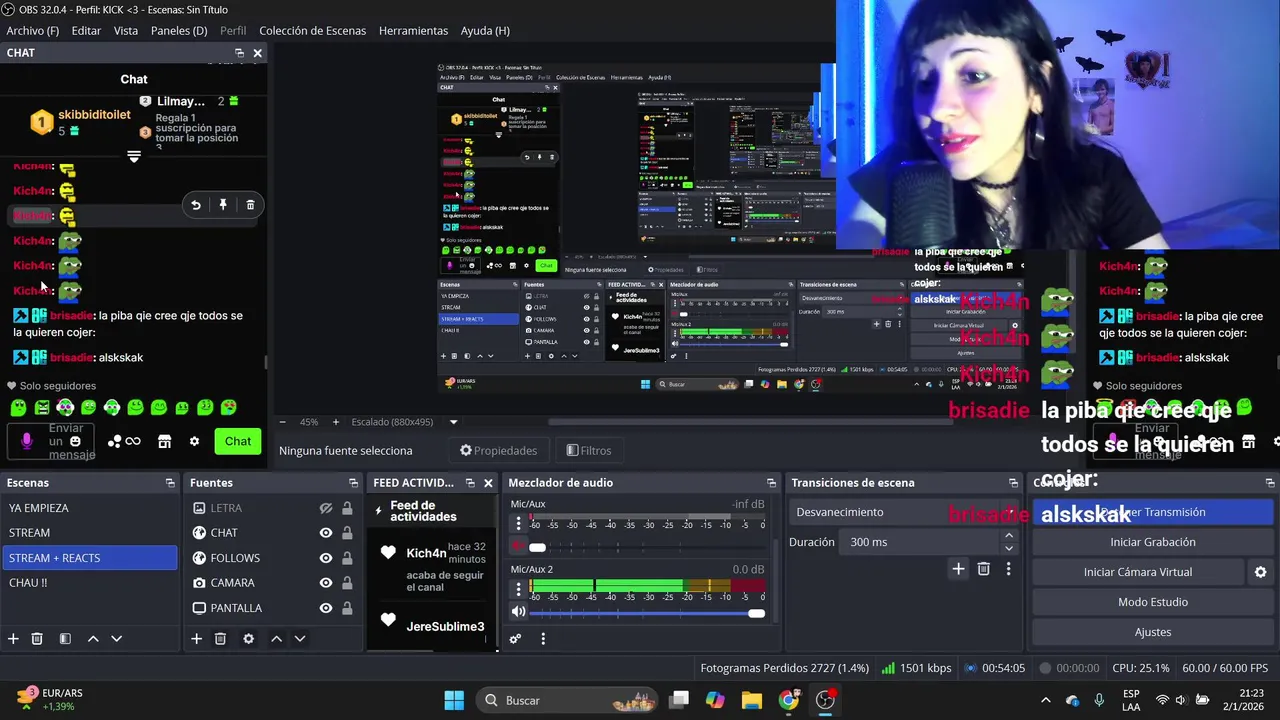Hide the CHAT source with eye icon
This screenshot has width=1280, height=720.
[326, 533]
